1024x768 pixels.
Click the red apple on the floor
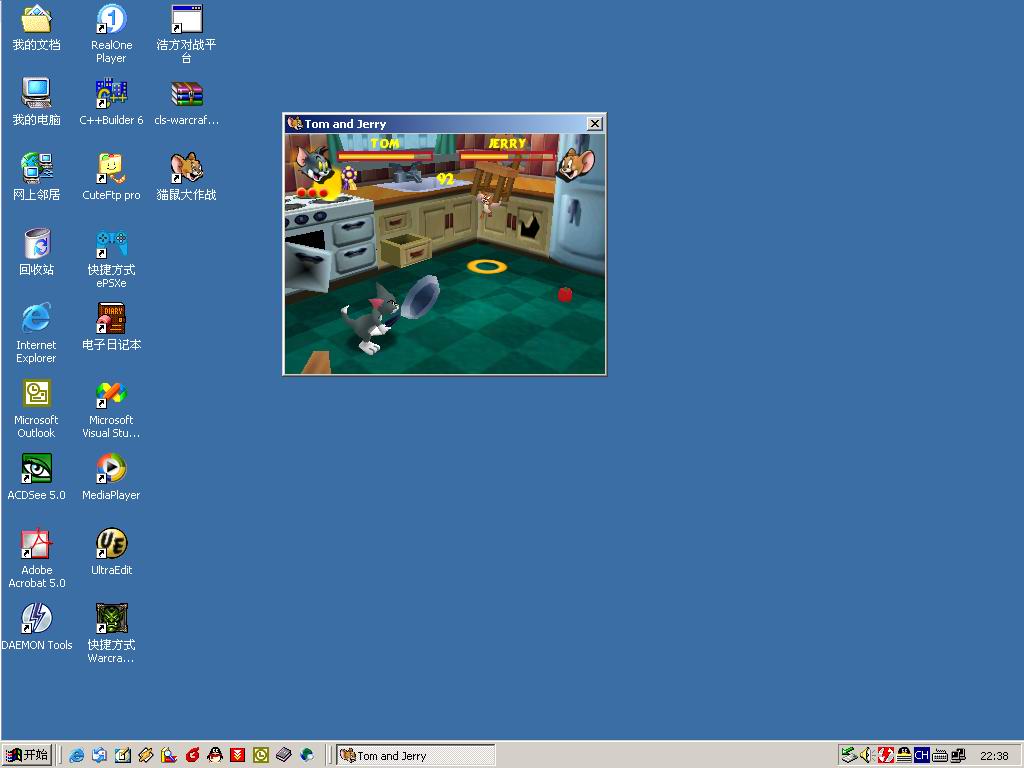click(x=565, y=294)
